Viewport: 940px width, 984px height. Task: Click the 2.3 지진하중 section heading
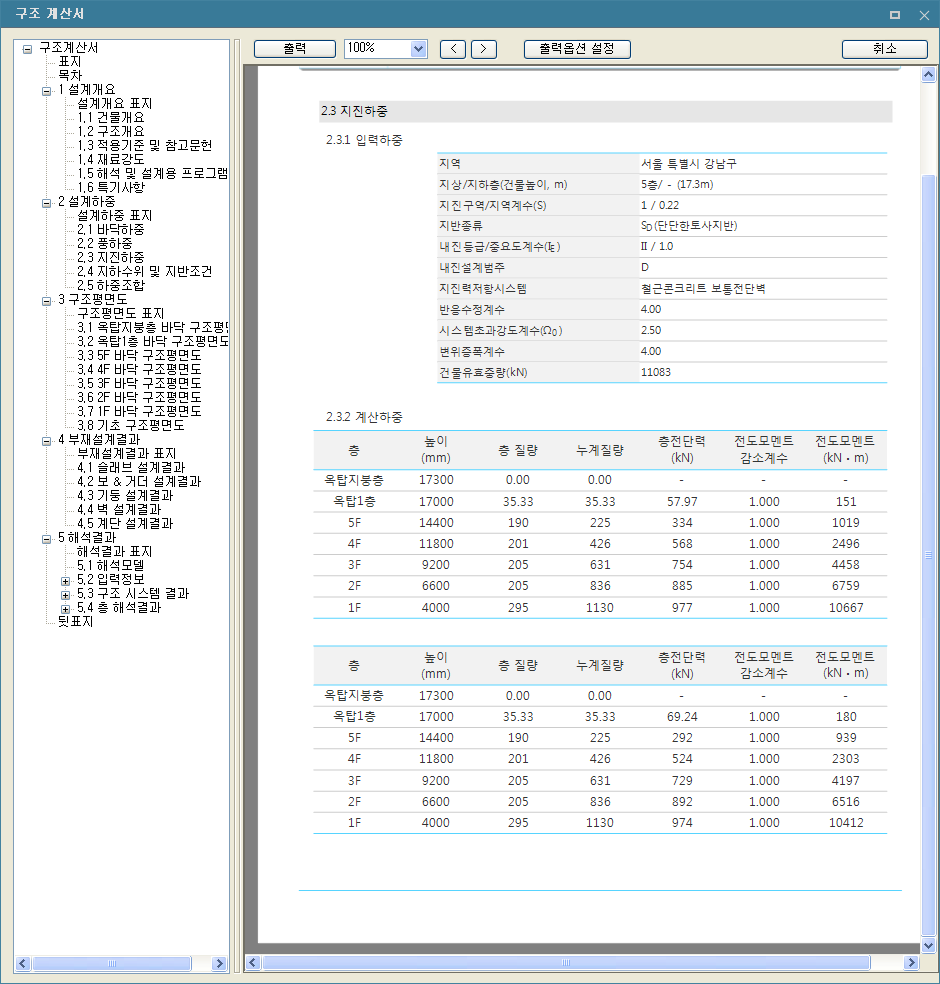(x=355, y=111)
